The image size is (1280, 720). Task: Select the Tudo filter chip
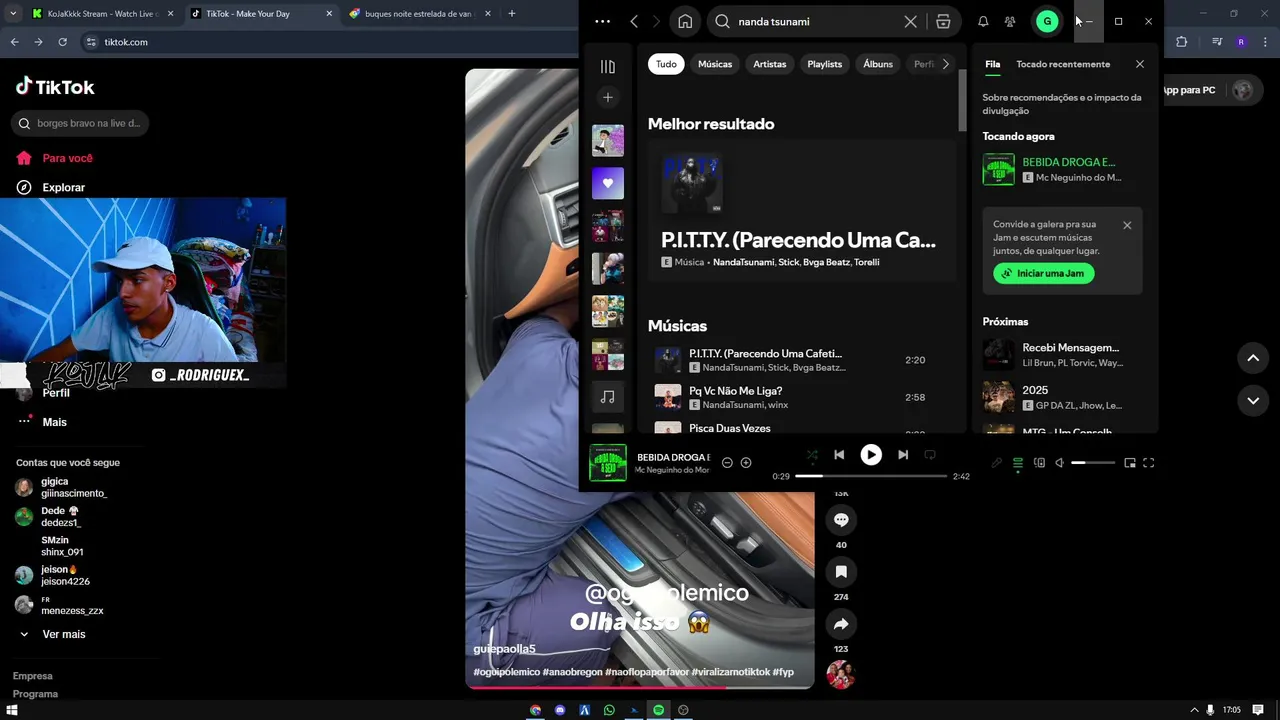pyautogui.click(x=666, y=64)
